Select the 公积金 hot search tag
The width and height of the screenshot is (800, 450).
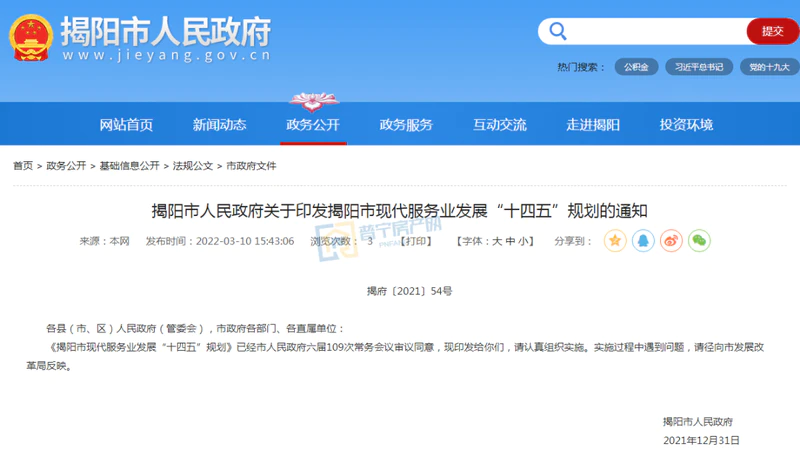point(636,67)
